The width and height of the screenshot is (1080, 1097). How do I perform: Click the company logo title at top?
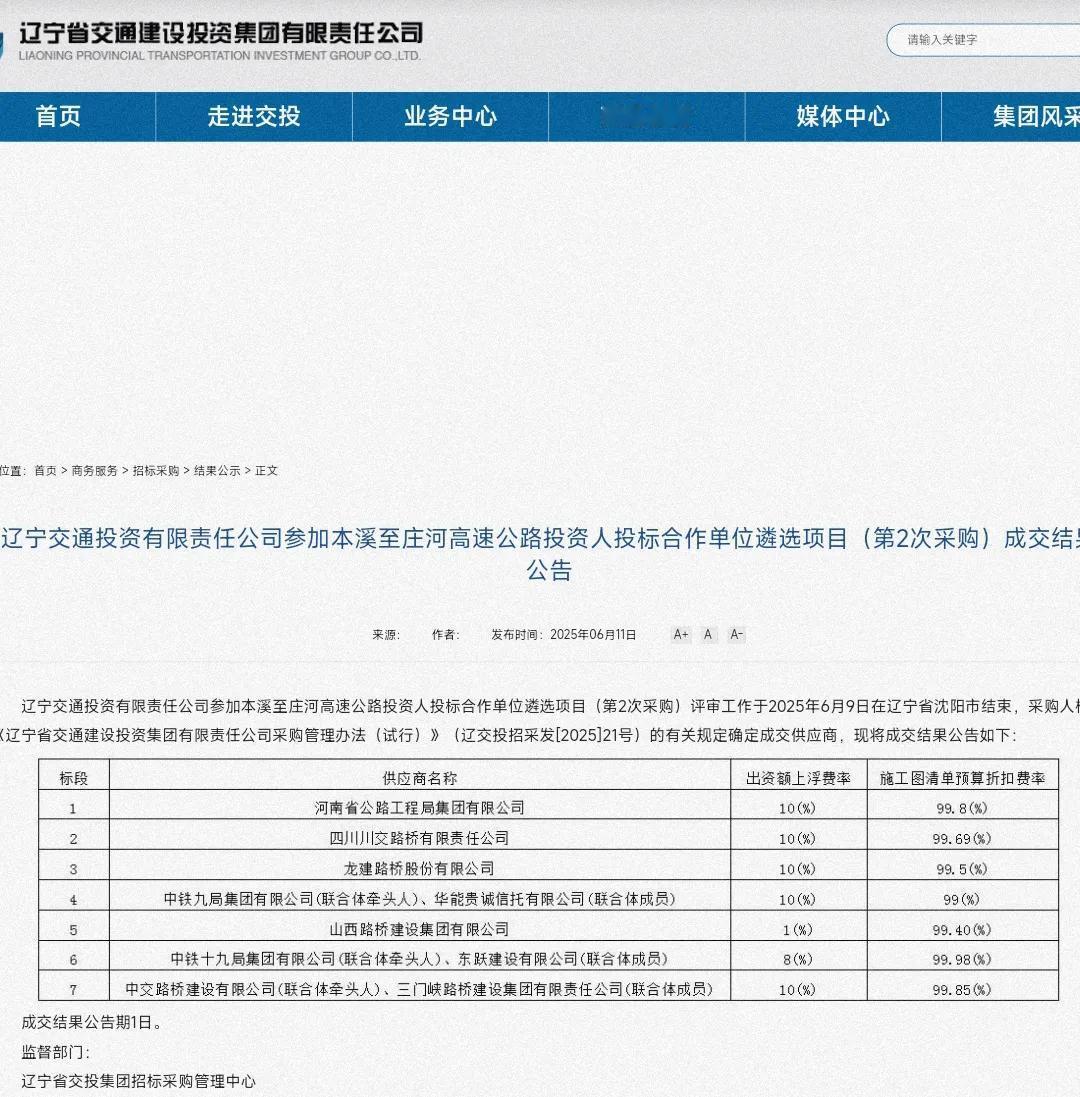click(x=220, y=33)
